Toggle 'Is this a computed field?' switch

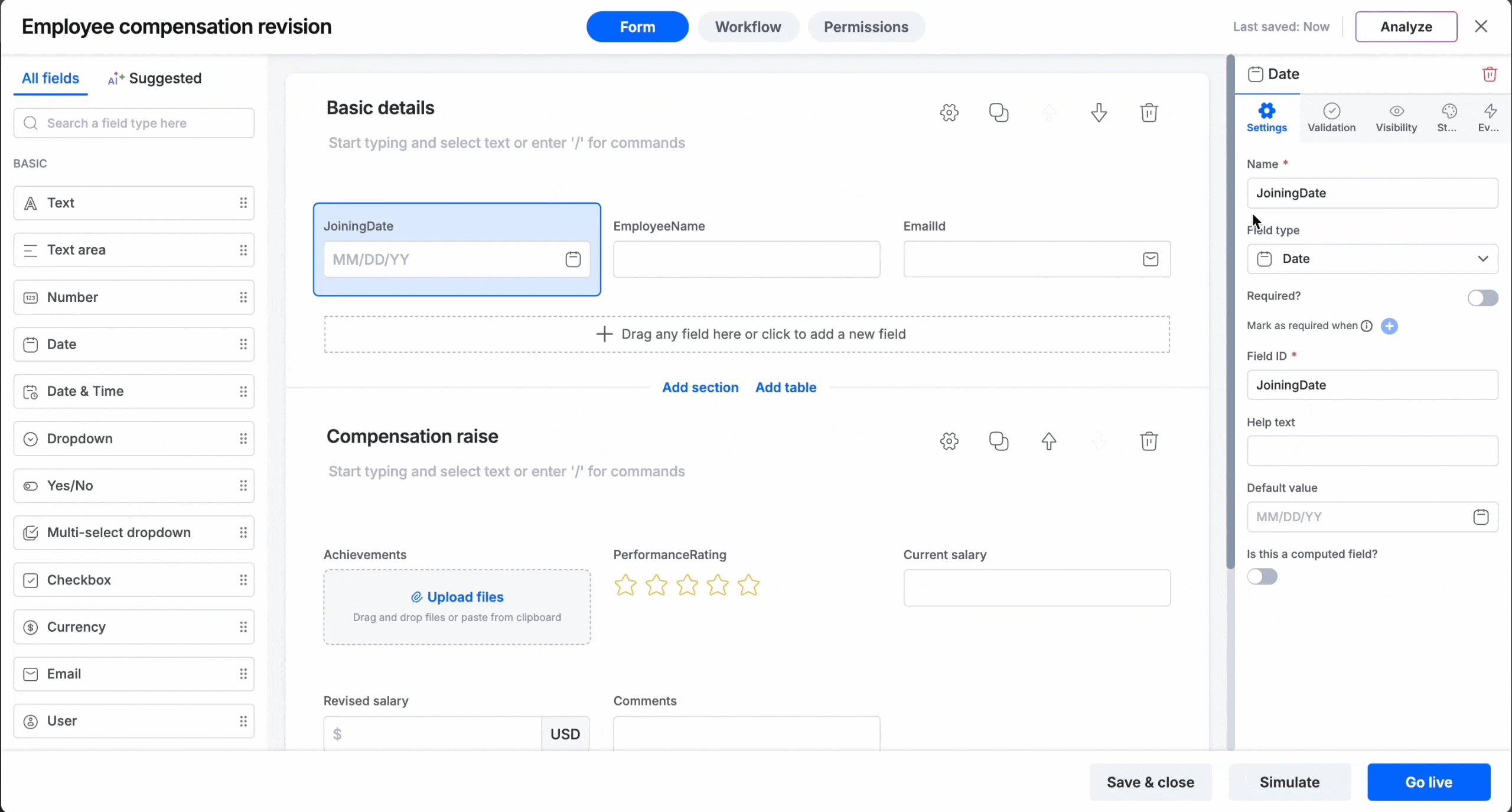pos(1262,576)
